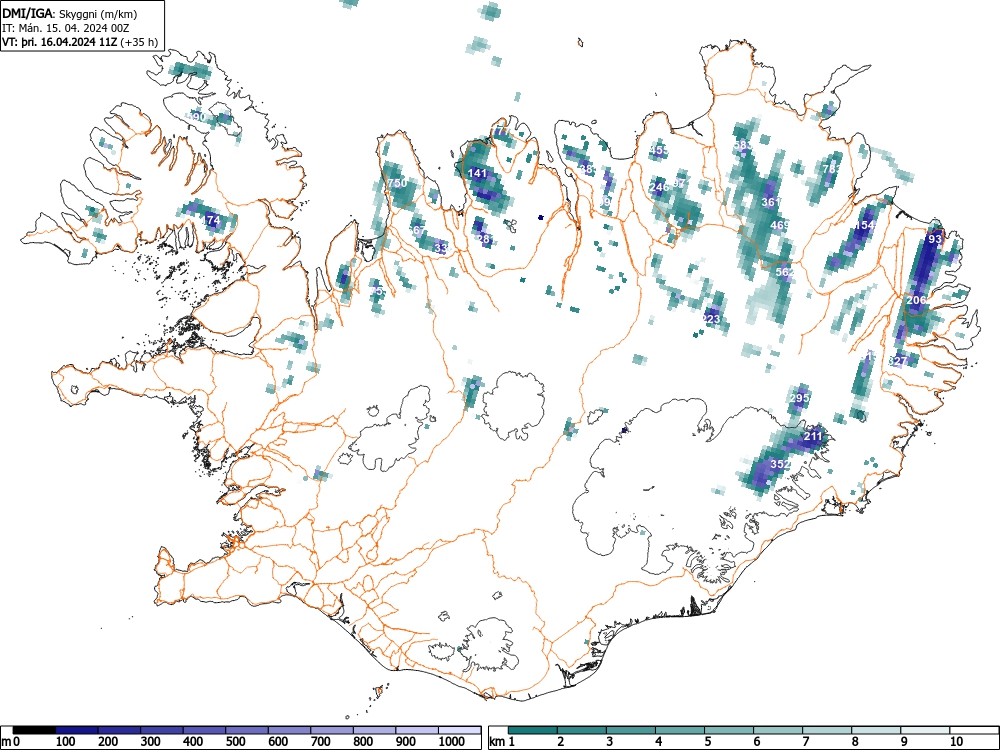The width and height of the screenshot is (1000, 750).
Task: Click the visibility value '93' in the east
Action: (935, 239)
